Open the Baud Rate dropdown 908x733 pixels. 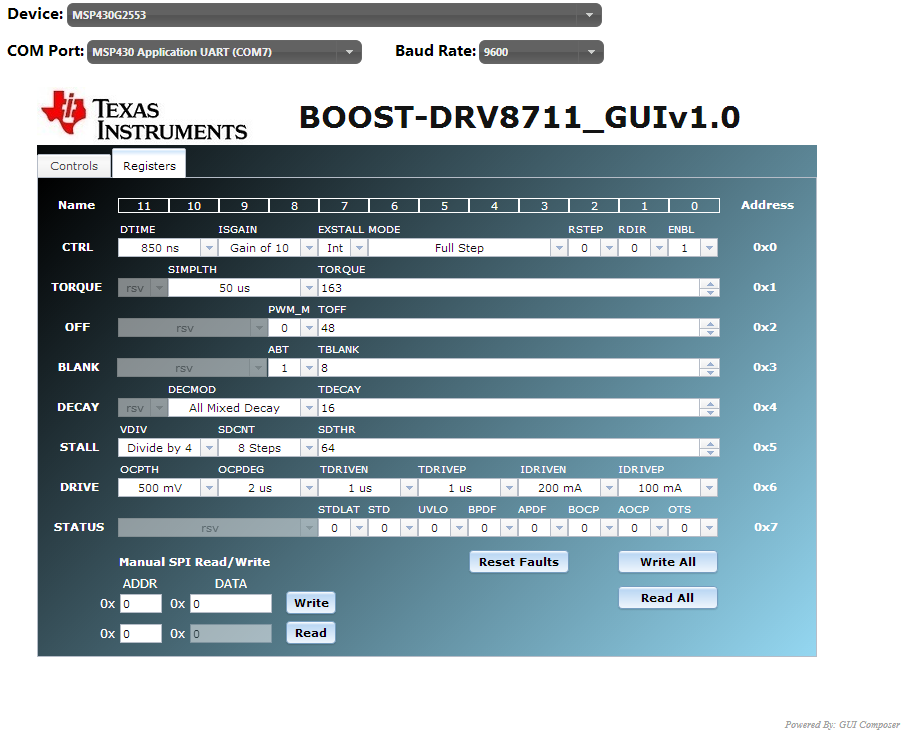tap(541, 52)
